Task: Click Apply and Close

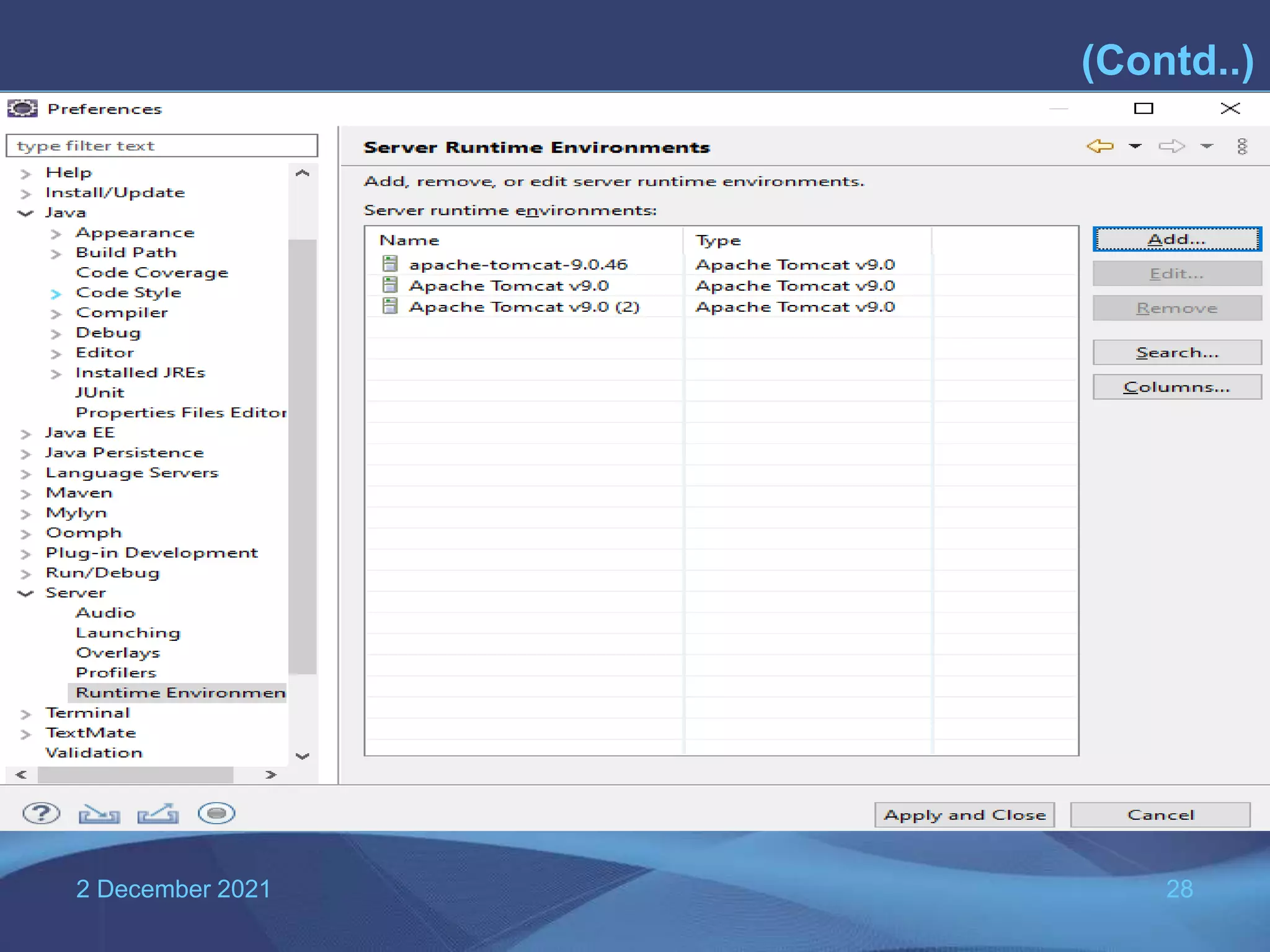Action: [964, 815]
